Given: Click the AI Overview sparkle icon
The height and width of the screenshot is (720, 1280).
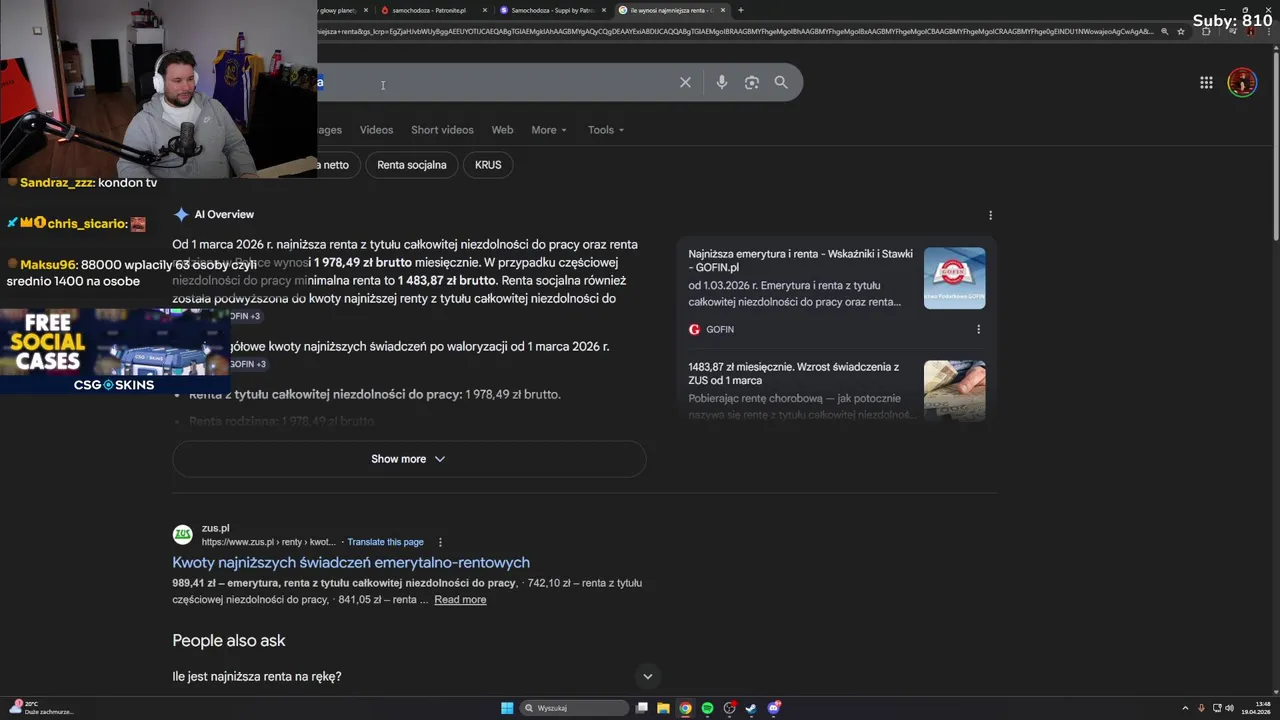Looking at the screenshot, I should (x=181, y=214).
